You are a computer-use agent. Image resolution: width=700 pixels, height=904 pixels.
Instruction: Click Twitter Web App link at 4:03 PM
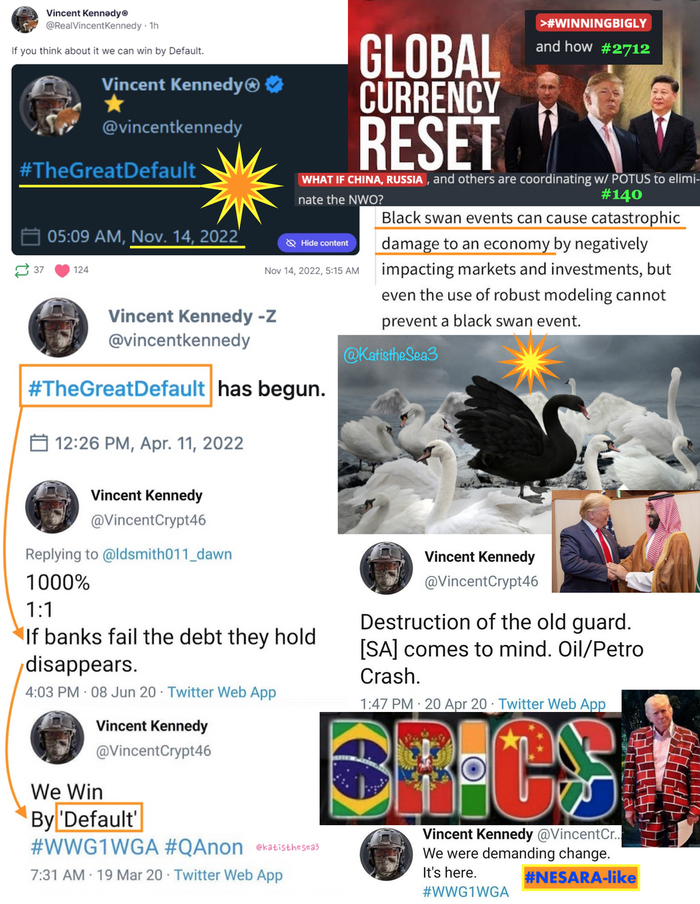click(221, 692)
